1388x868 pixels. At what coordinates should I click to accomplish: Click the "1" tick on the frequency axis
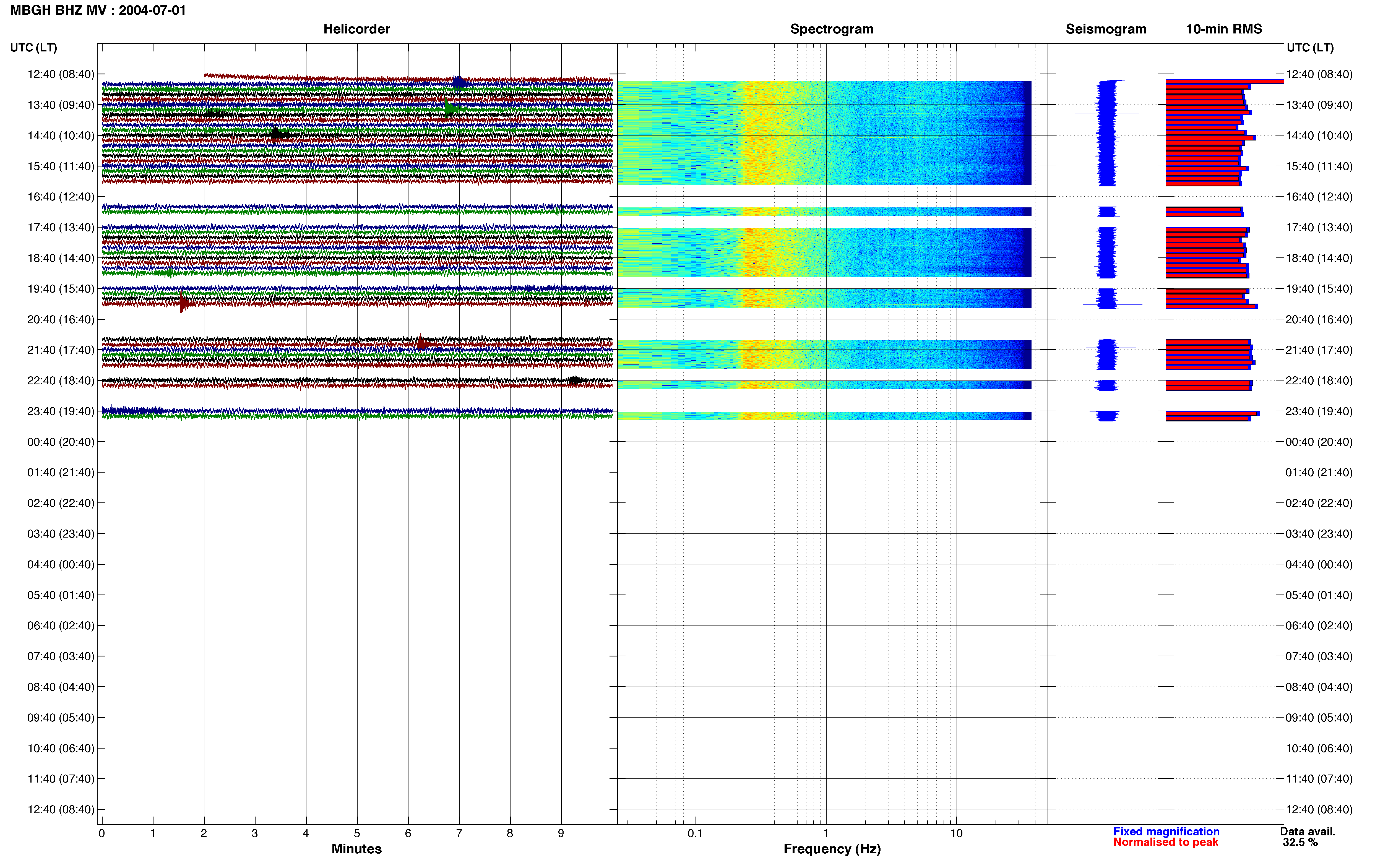825,833
